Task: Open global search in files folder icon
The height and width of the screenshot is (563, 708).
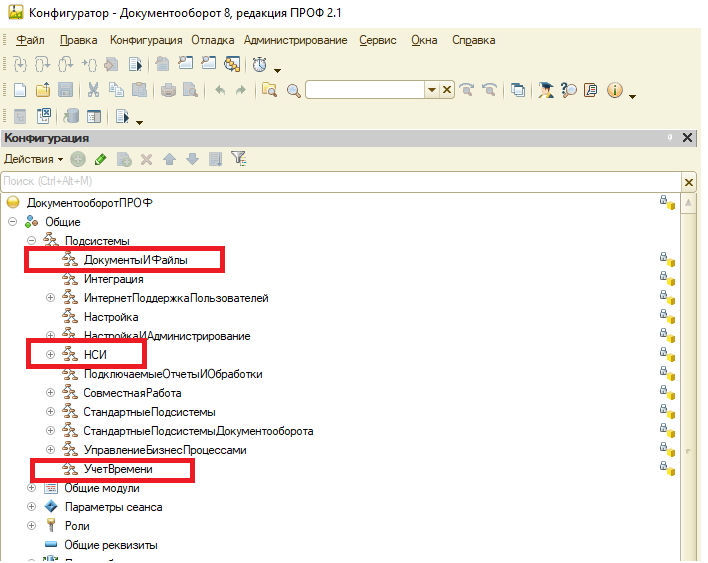Action: [270, 90]
